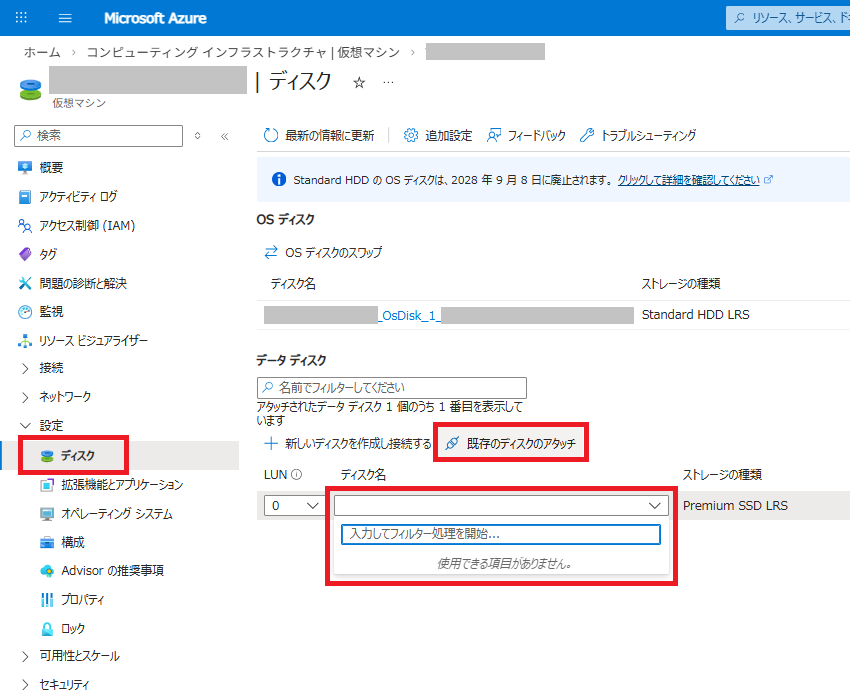Open the OsDisk_1 disk link
The width and height of the screenshot is (850, 700).
[x=448, y=316]
